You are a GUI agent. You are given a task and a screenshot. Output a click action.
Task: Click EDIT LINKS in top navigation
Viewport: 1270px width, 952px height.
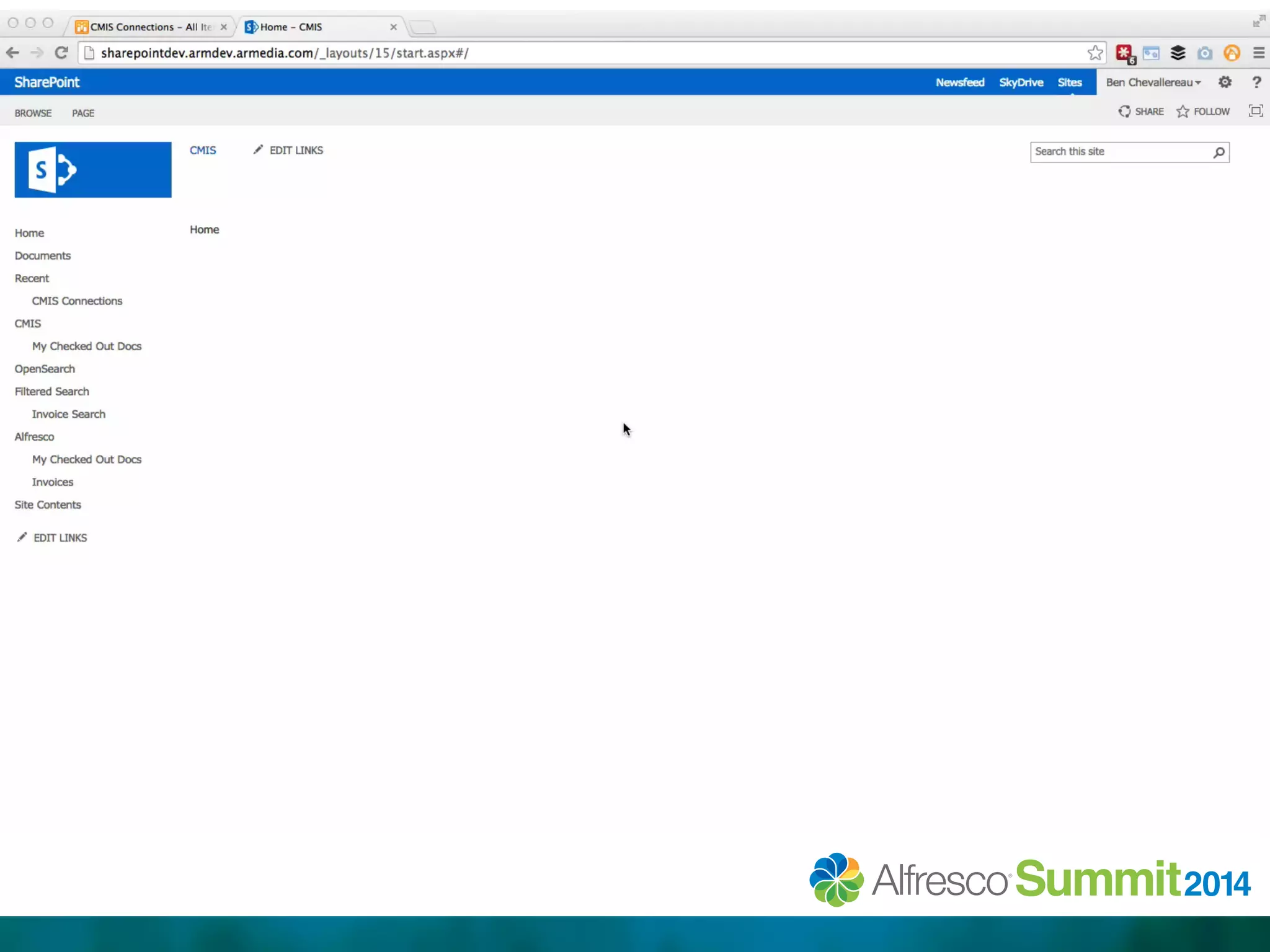[x=288, y=151]
